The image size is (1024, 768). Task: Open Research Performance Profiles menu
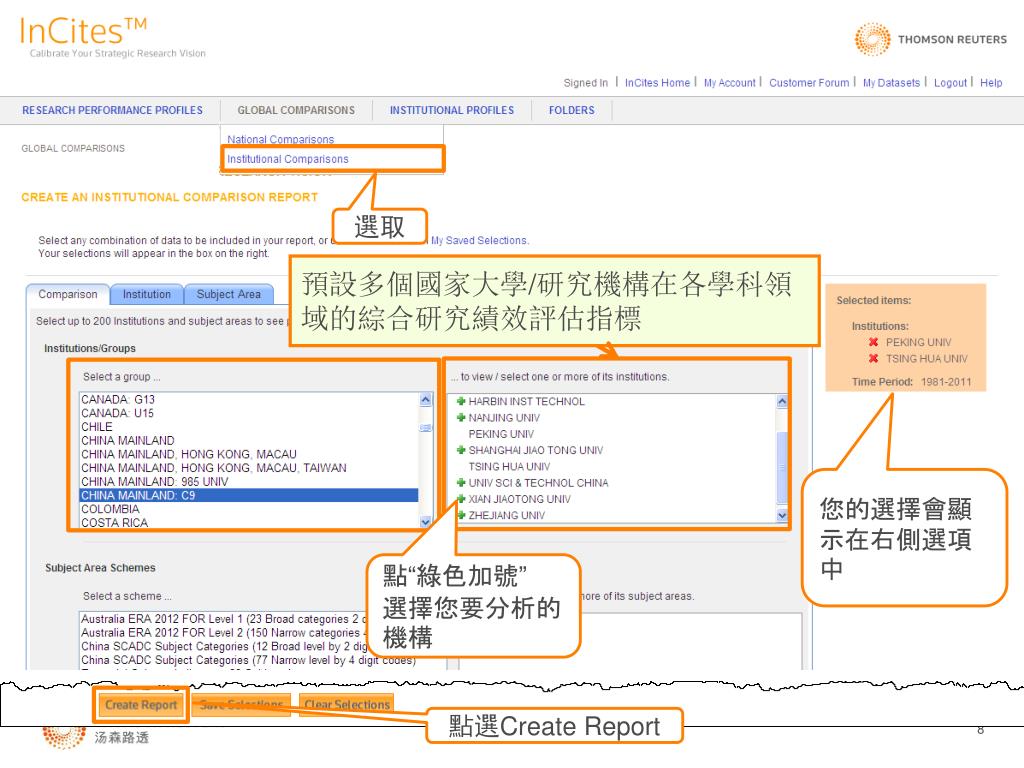[112, 110]
